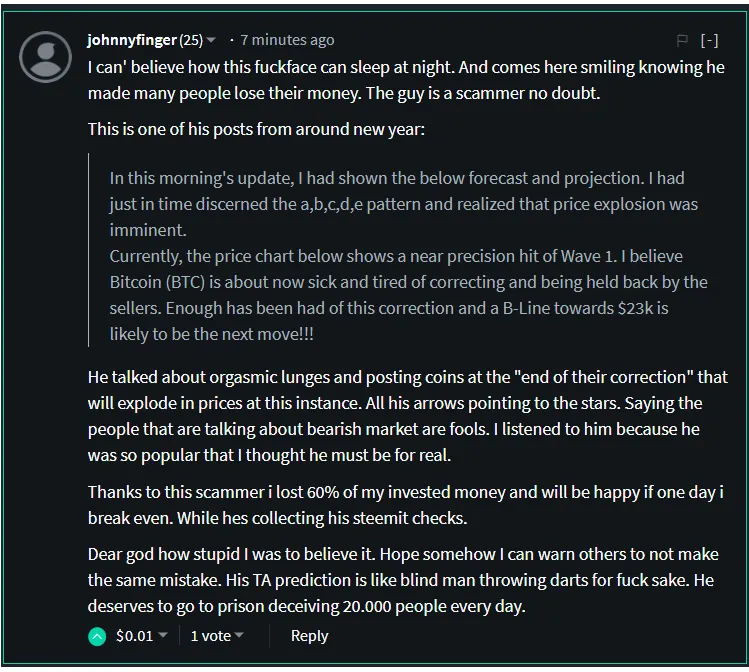Expand the voters list arrow beside 1 vote
The image size is (749, 672).
[x=239, y=635]
